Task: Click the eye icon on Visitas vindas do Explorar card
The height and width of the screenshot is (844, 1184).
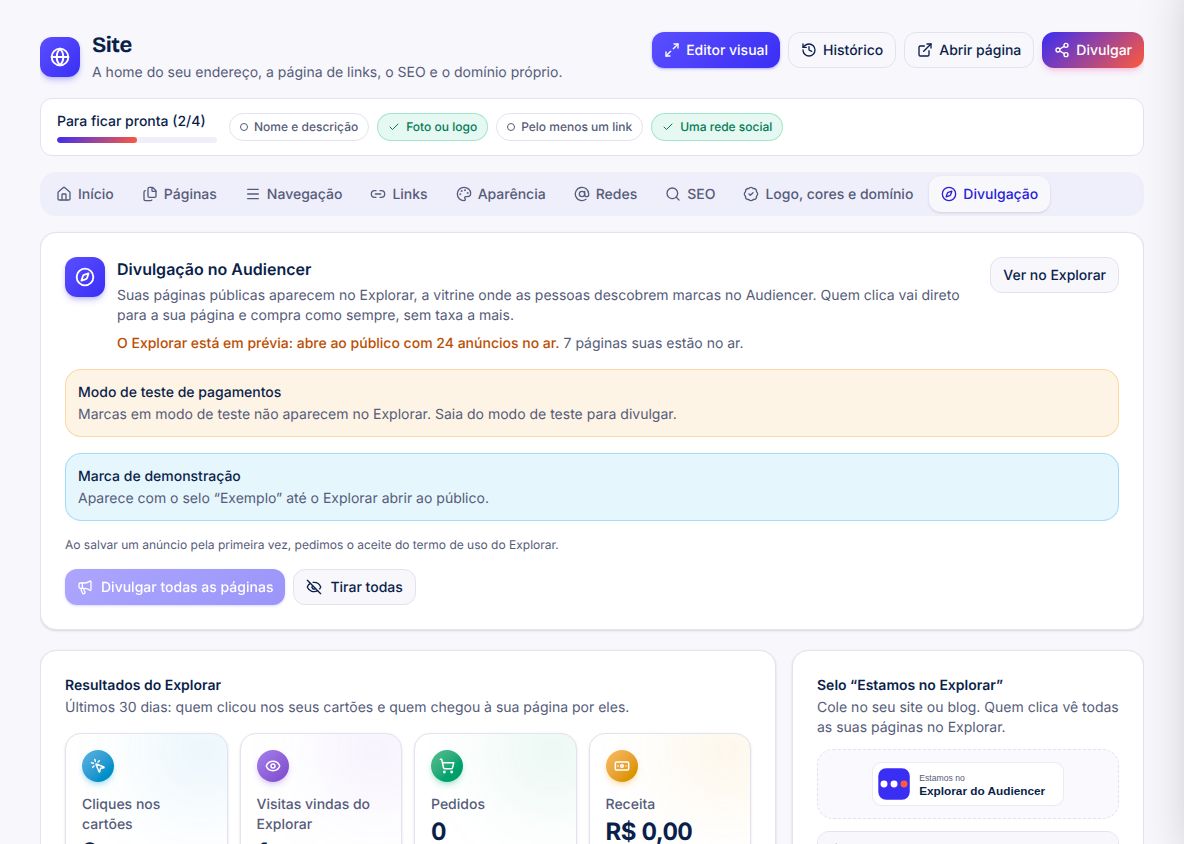Action: tap(273, 765)
